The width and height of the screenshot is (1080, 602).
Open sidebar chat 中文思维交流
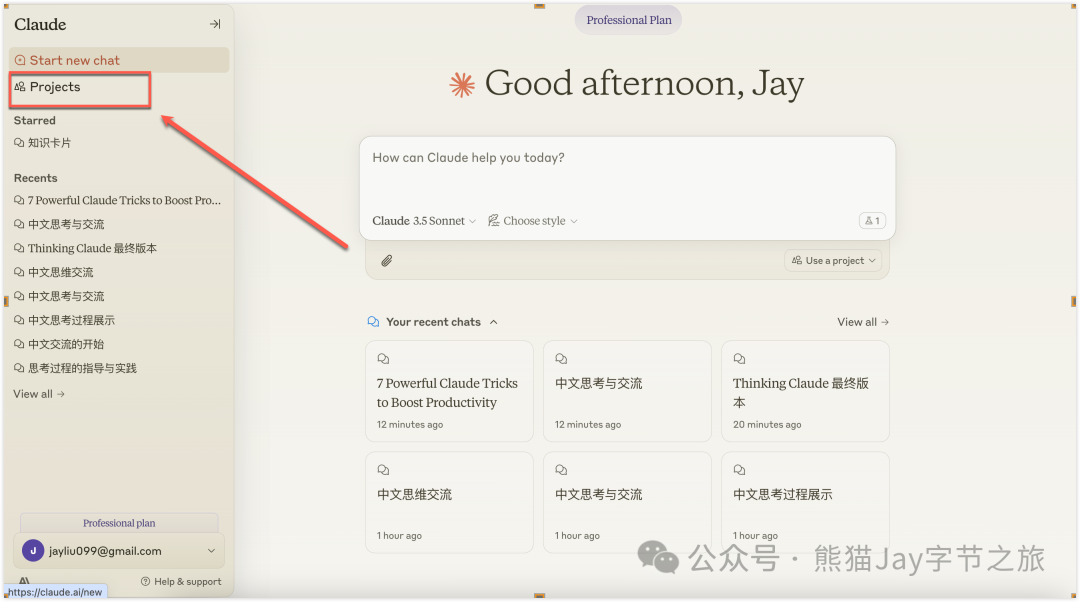click(x=54, y=272)
